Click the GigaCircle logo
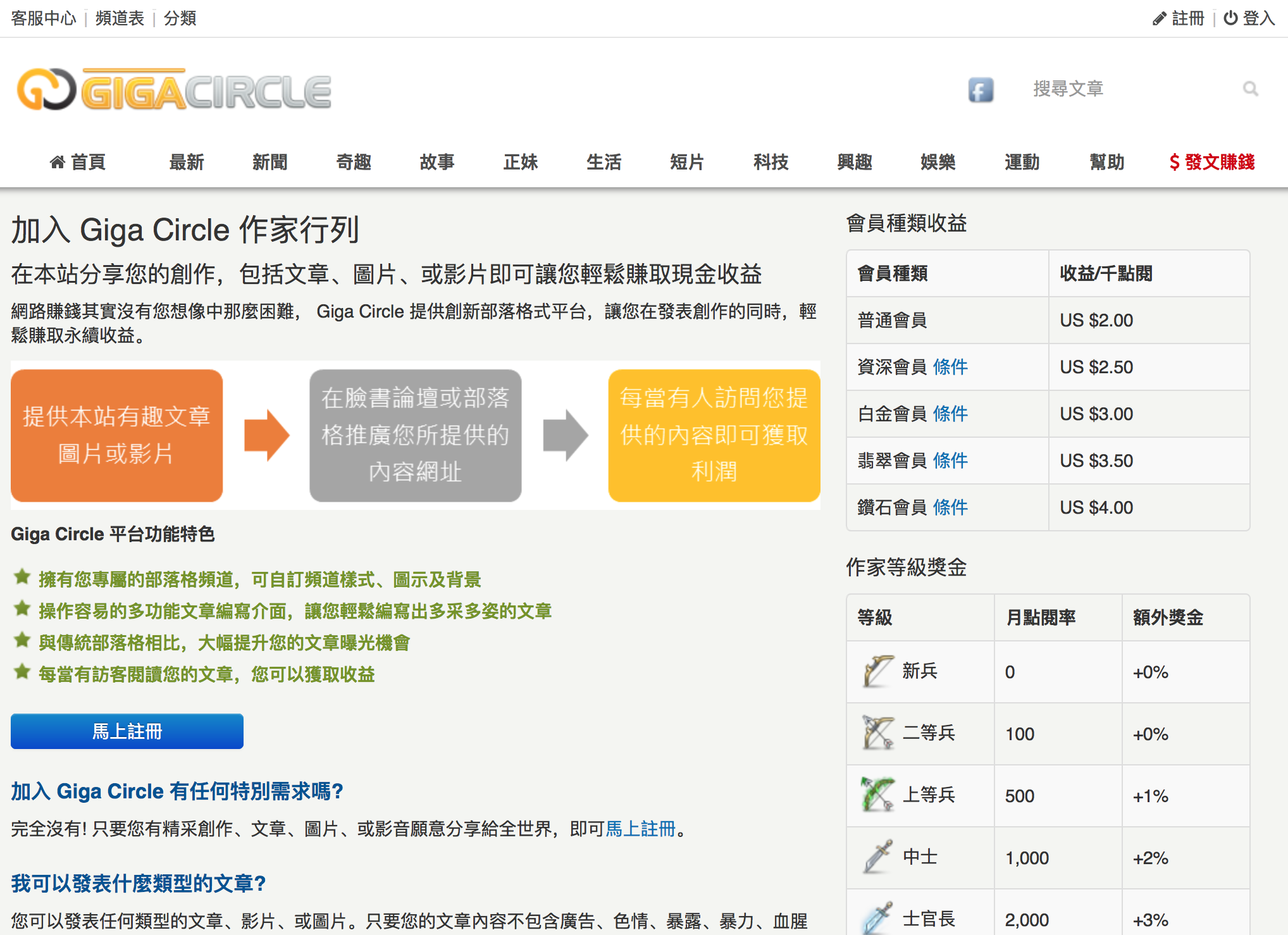Screen dimensions: 1288x935 pyautogui.click(x=174, y=90)
